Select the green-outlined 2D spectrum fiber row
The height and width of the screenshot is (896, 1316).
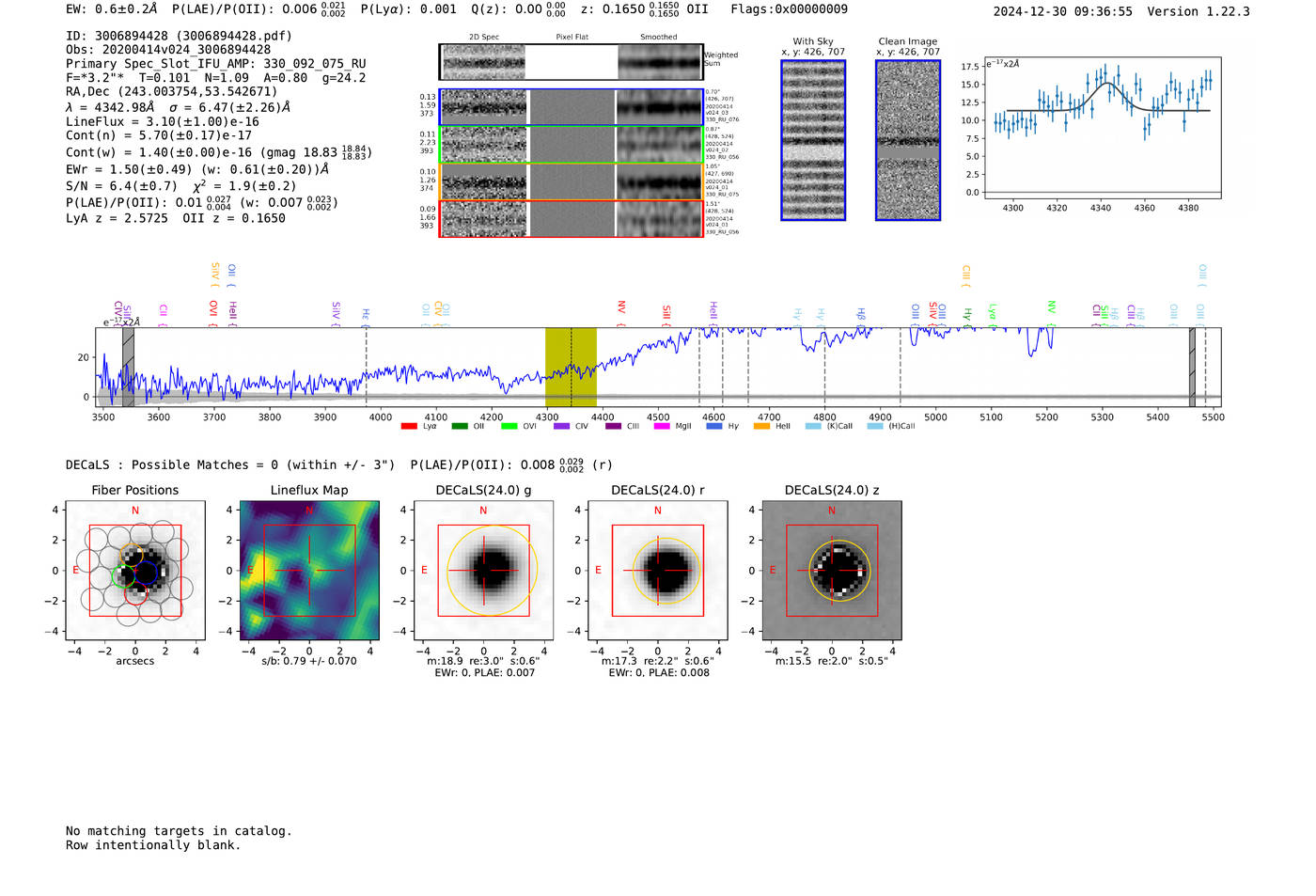572,145
